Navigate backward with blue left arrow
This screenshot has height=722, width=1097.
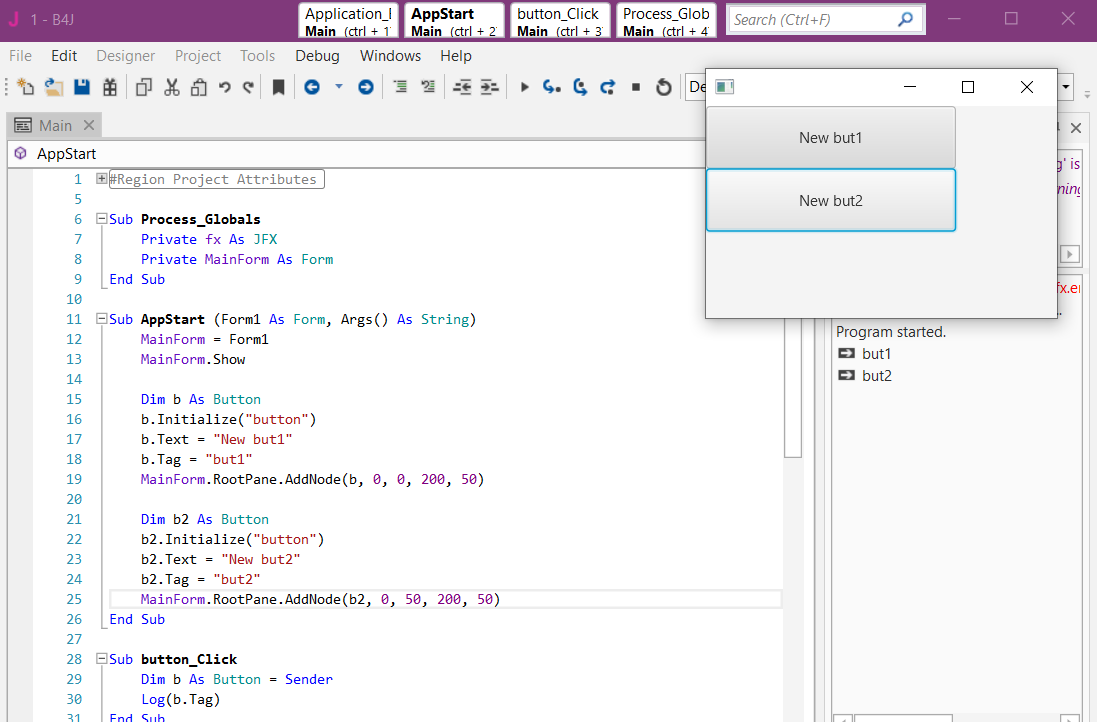312,88
